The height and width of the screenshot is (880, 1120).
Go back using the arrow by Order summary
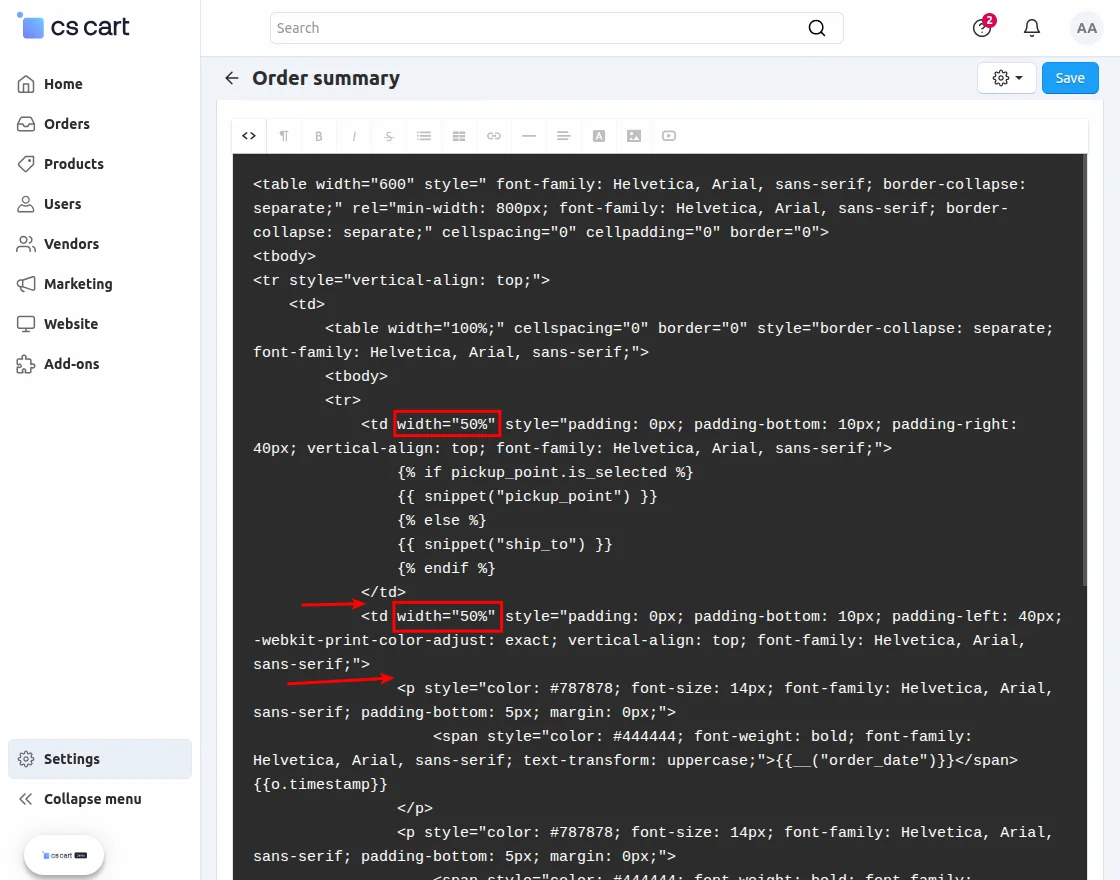click(231, 78)
